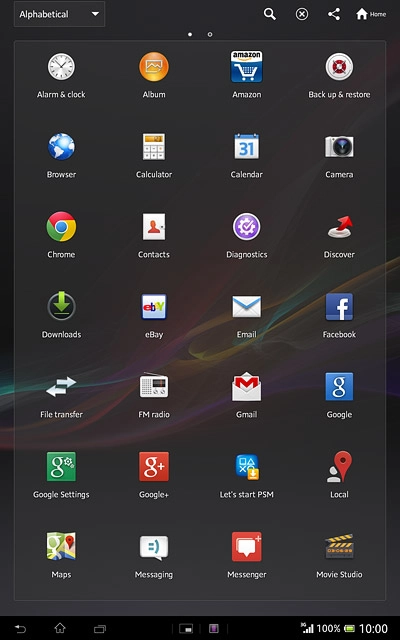400x640 pixels.
Task: Open the Downloads app
Action: (61, 306)
